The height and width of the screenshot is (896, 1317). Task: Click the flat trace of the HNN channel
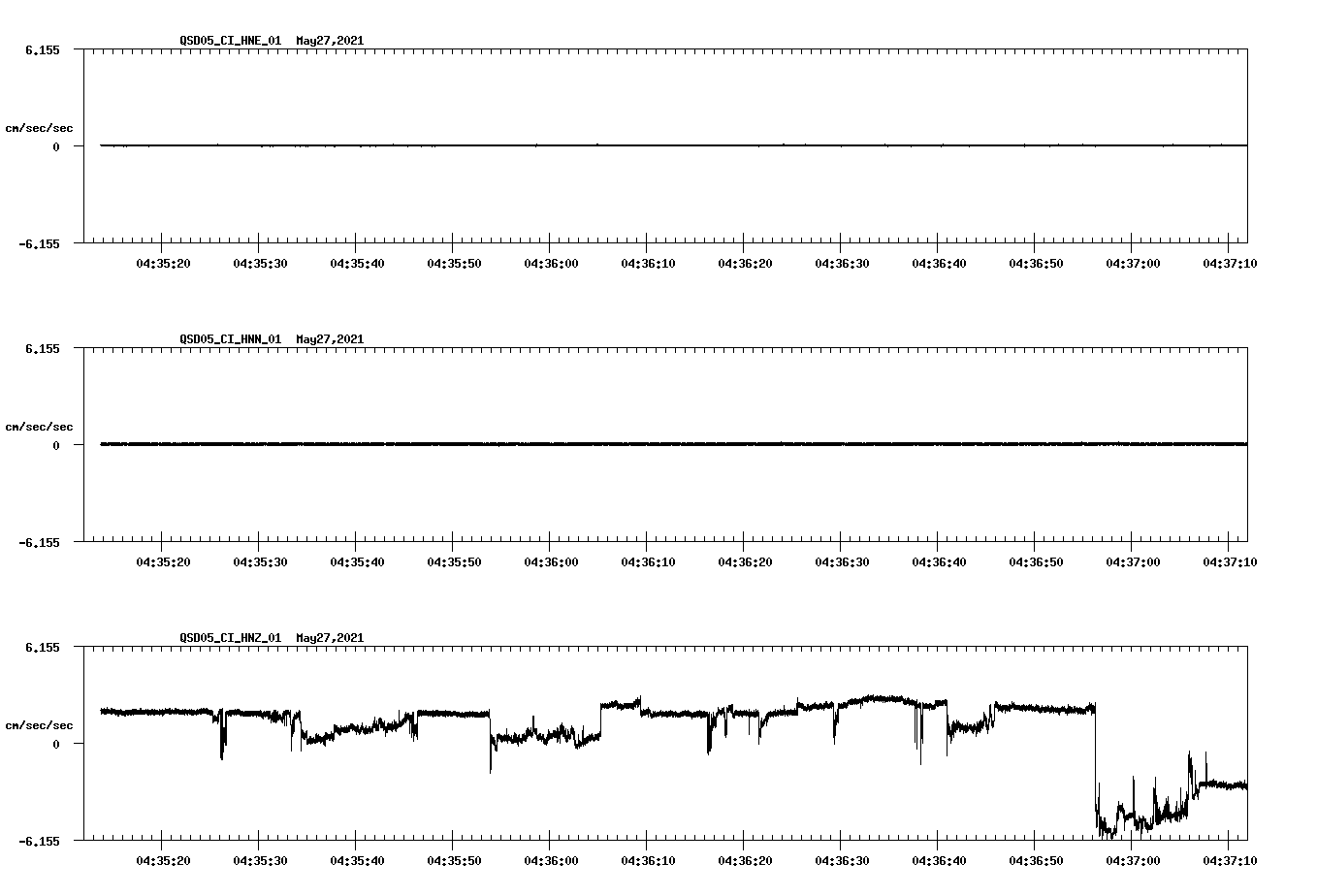click(582, 444)
